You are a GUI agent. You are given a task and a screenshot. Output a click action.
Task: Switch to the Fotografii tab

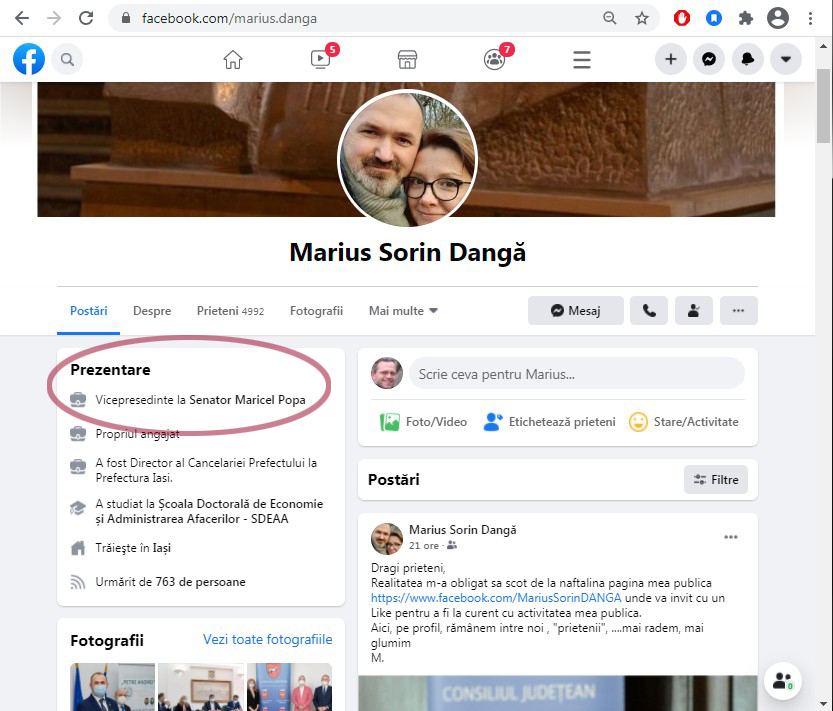coord(316,311)
